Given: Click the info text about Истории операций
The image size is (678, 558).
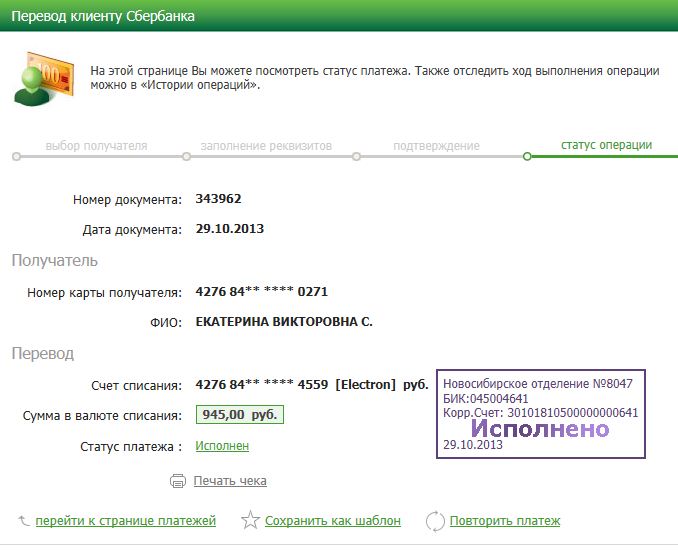Looking at the screenshot, I should click(x=374, y=77).
